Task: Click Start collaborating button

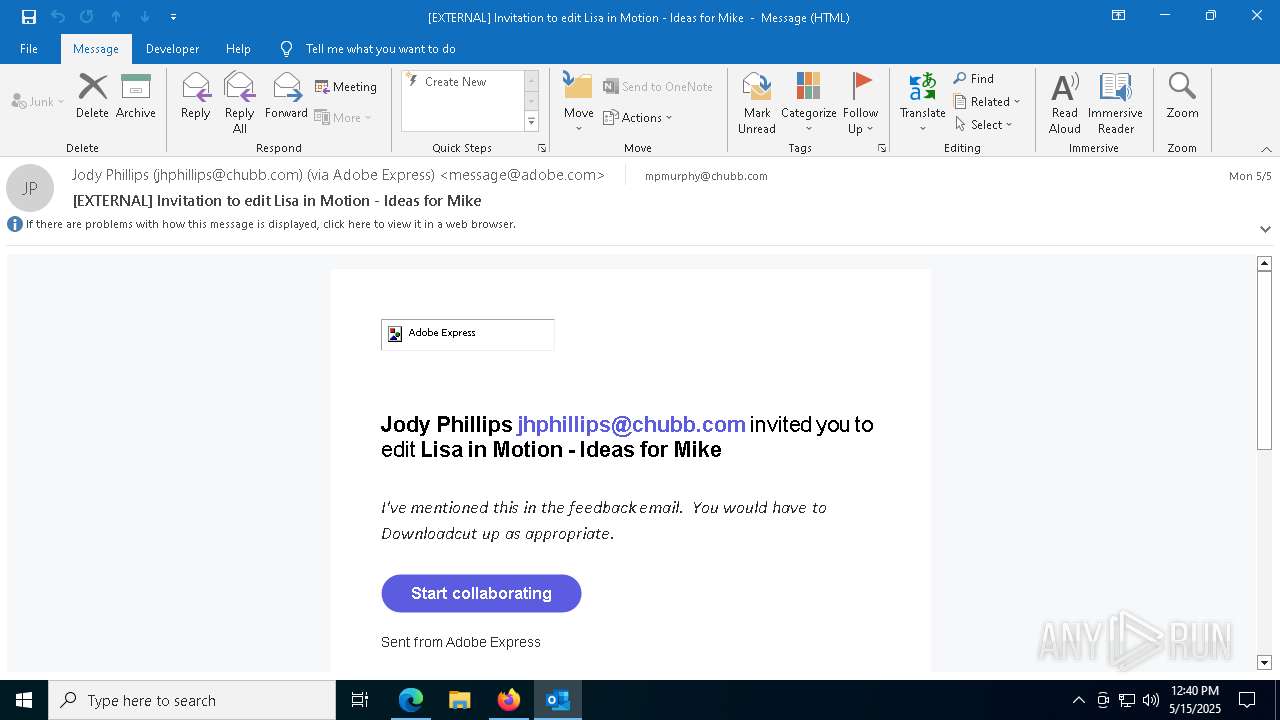Action: tap(481, 593)
